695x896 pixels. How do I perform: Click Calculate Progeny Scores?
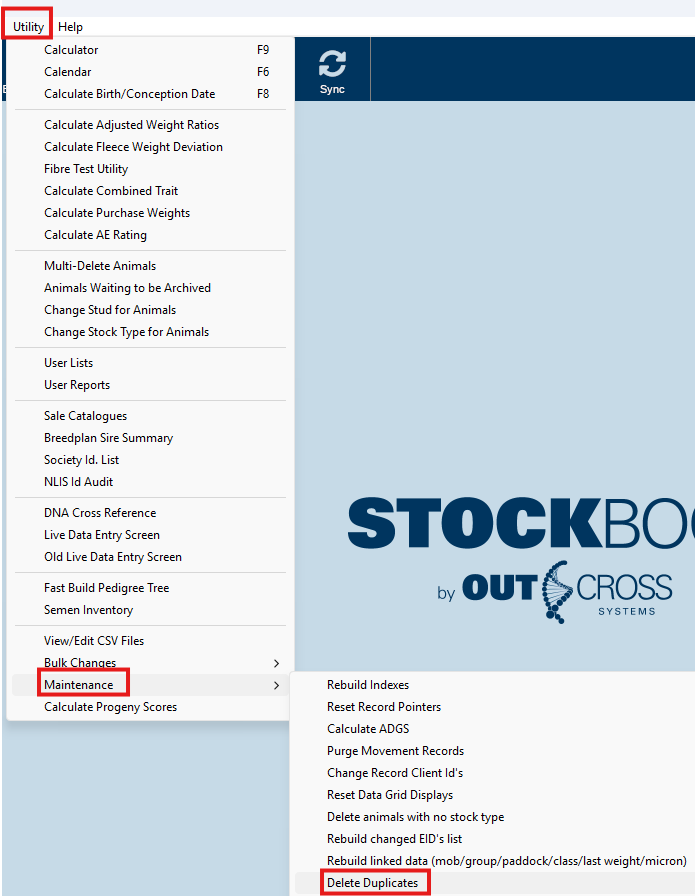point(110,707)
